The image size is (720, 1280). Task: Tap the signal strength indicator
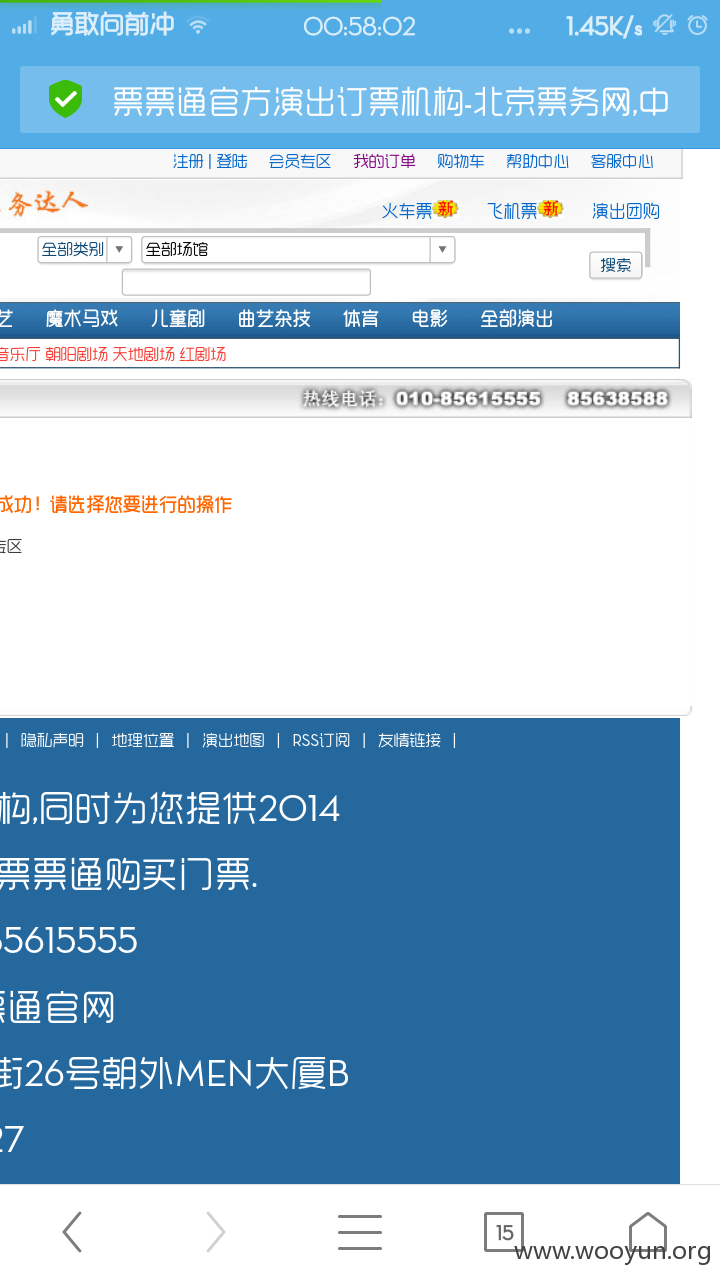pyautogui.click(x=23, y=27)
